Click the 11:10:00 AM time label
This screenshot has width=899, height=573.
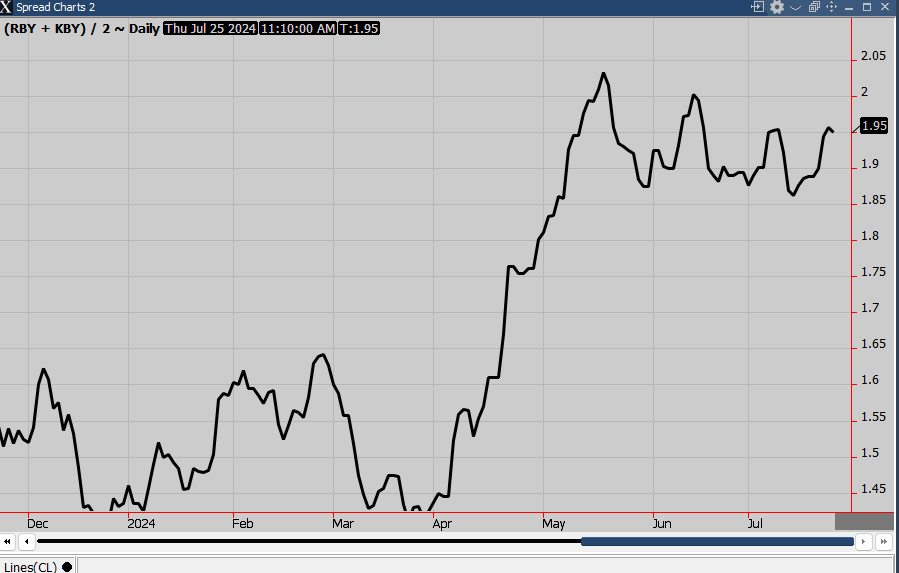click(298, 29)
